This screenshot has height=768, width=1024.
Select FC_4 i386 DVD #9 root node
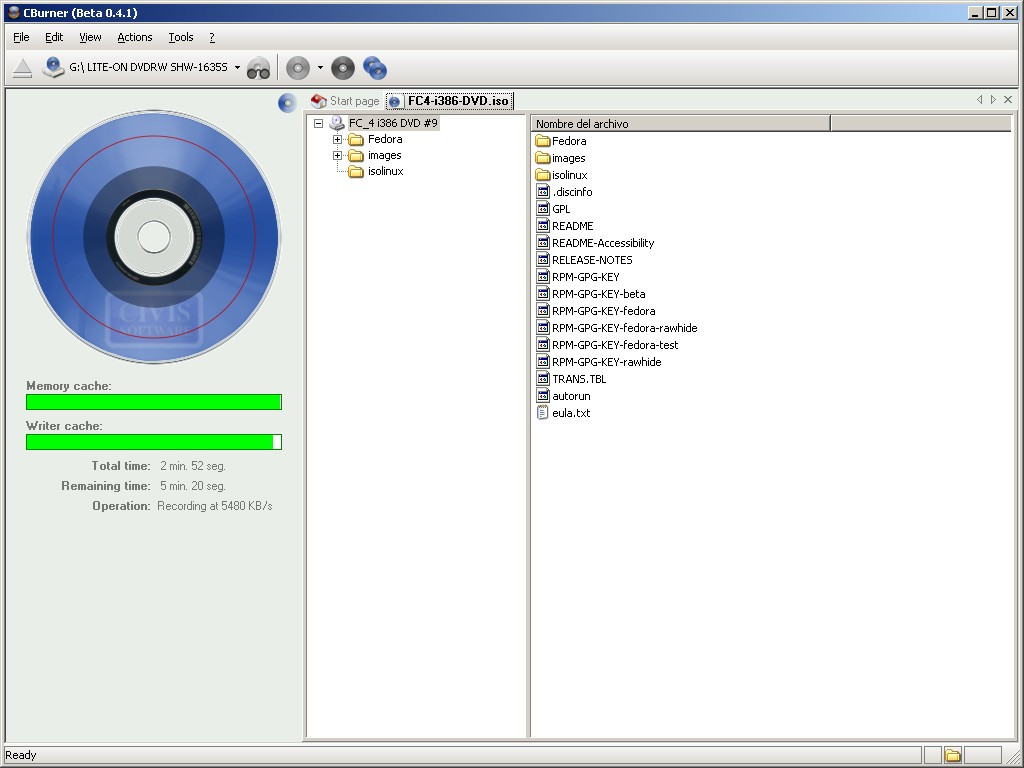(393, 123)
